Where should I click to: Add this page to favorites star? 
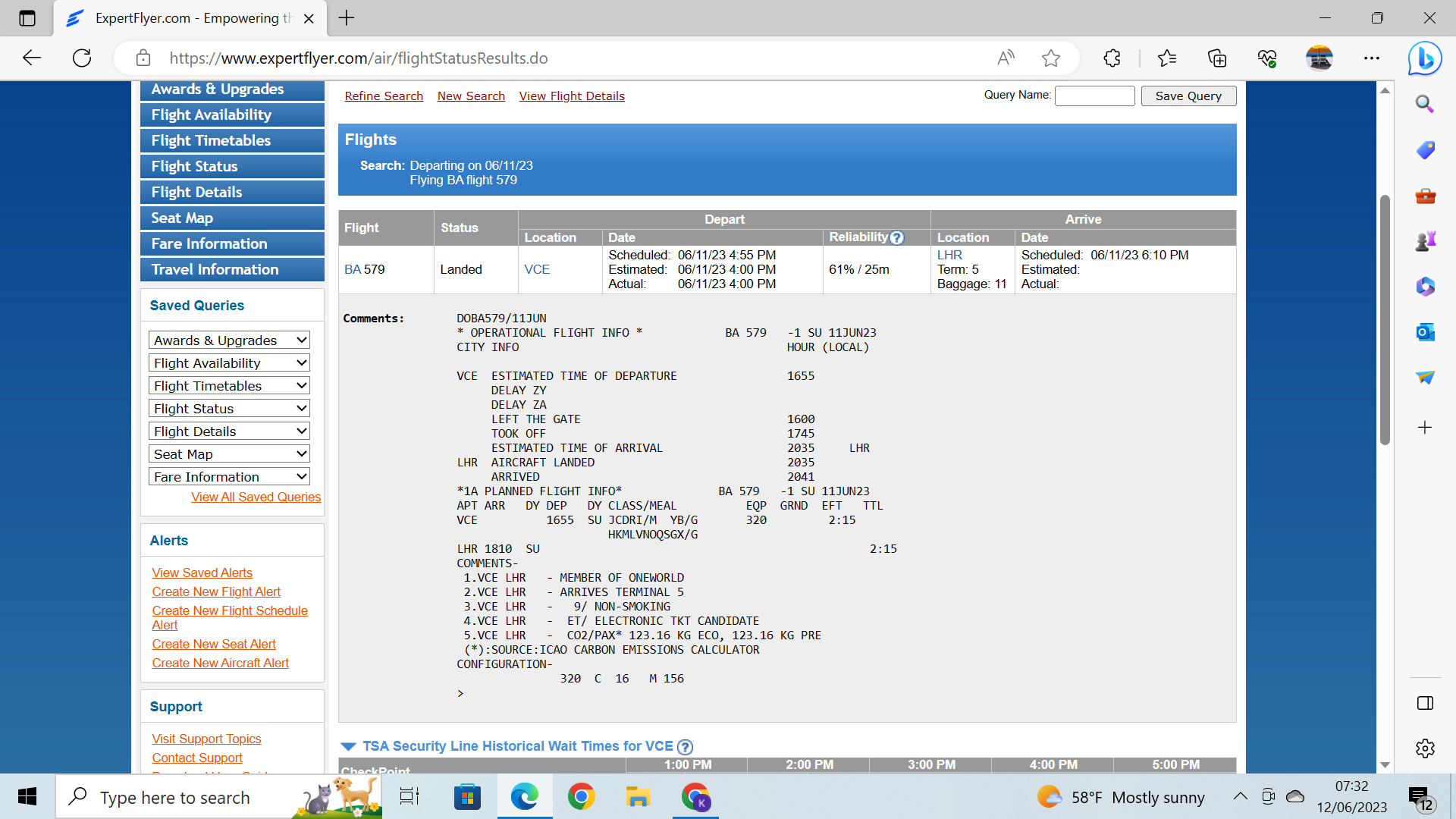coord(1051,58)
